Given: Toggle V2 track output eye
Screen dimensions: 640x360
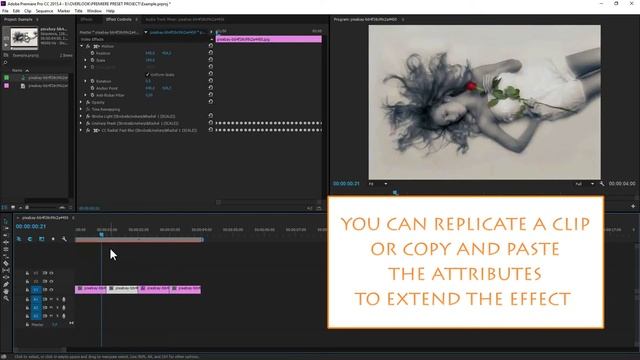Looking at the screenshot, I should pos(51,281).
